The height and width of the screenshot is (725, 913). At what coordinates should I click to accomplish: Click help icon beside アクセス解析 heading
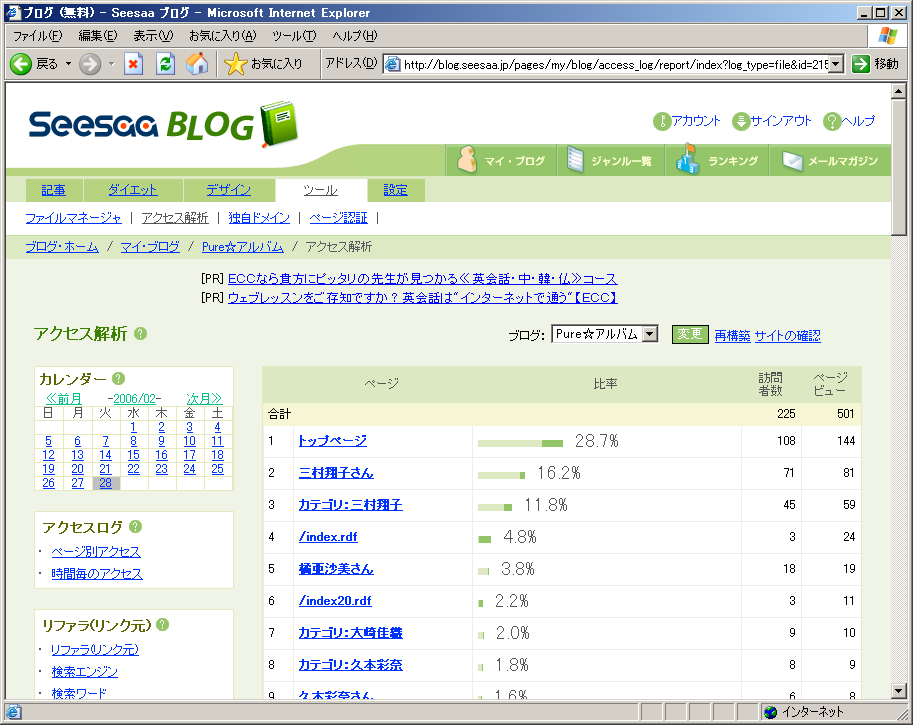(x=140, y=334)
